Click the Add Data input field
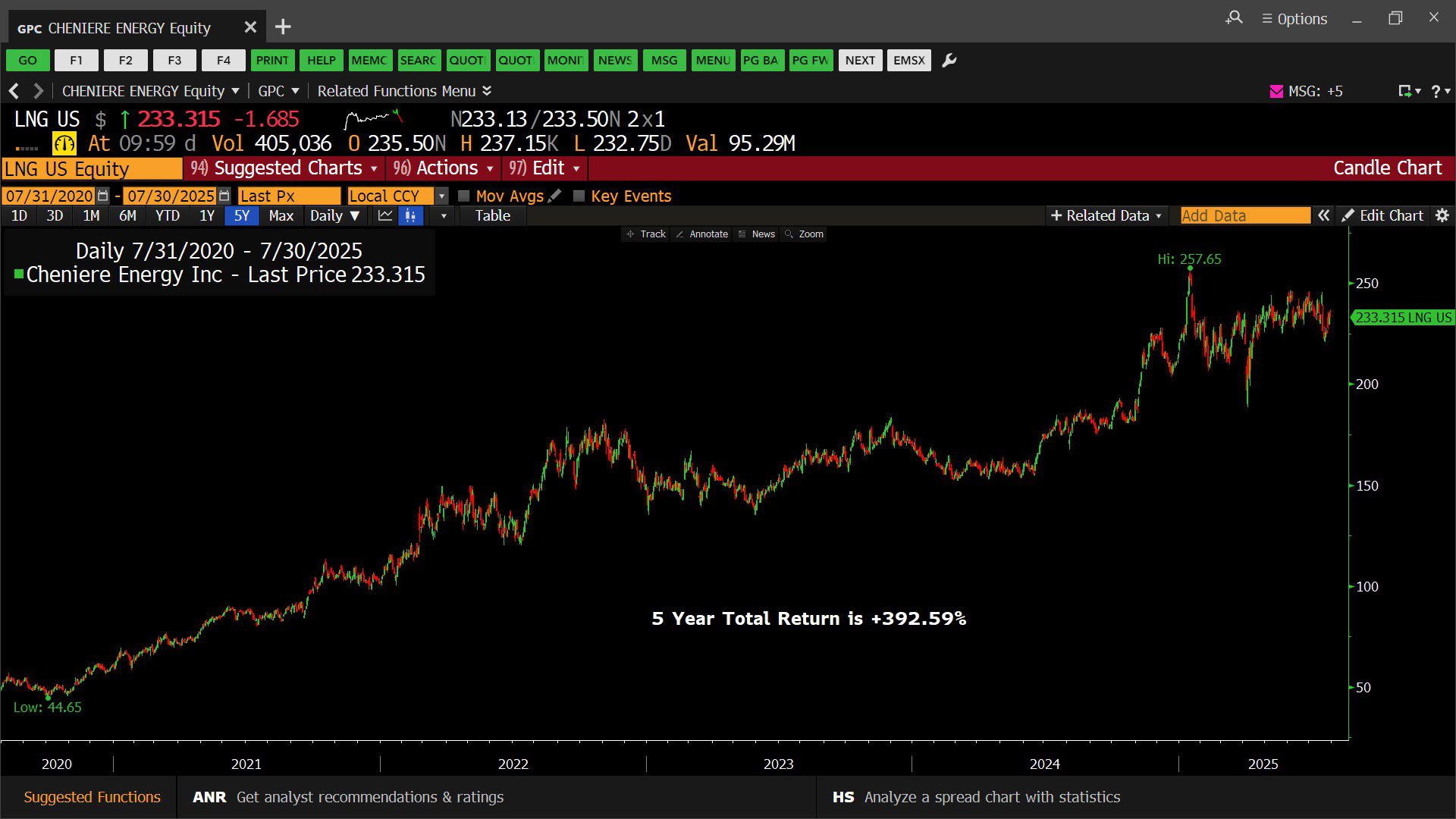1456x819 pixels. [1245, 215]
